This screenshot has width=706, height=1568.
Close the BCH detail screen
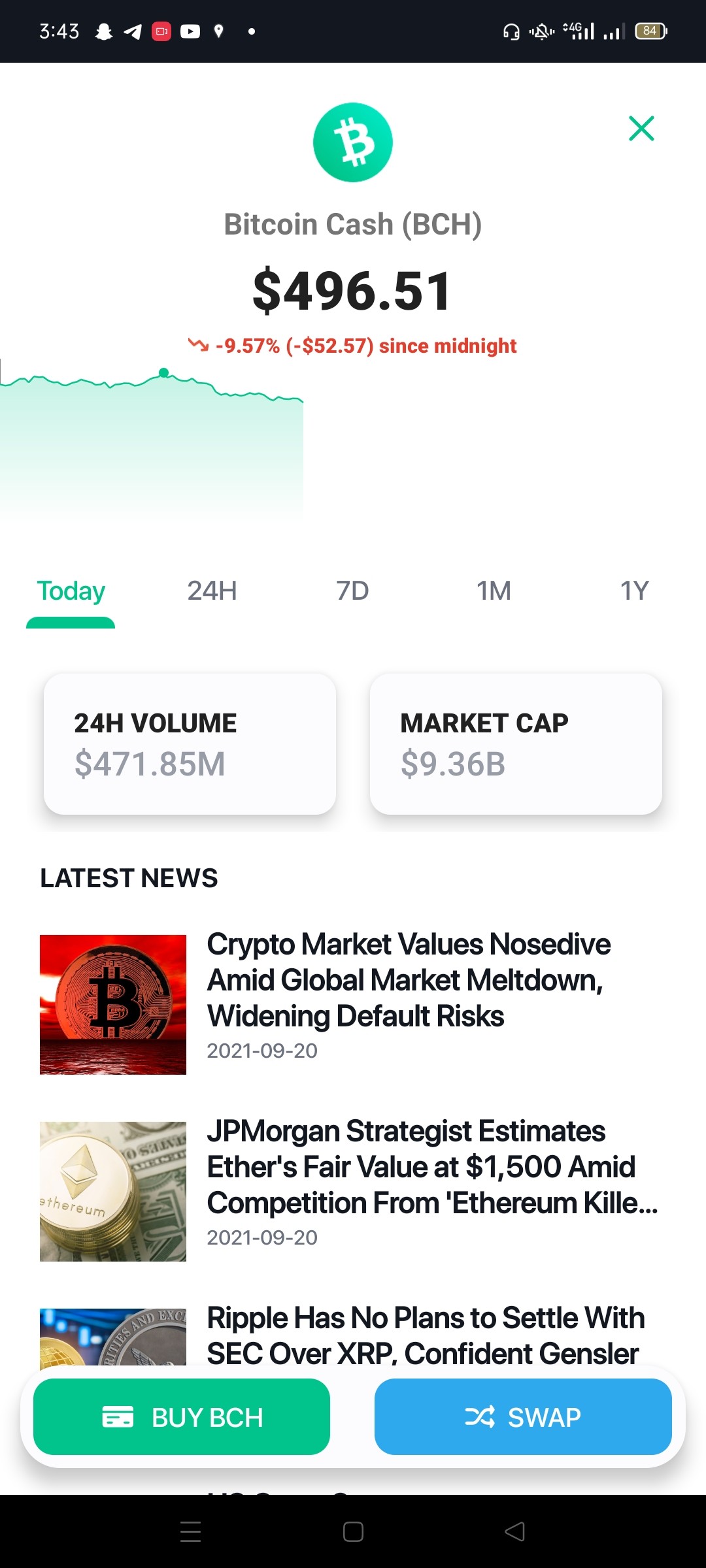pyautogui.click(x=641, y=128)
